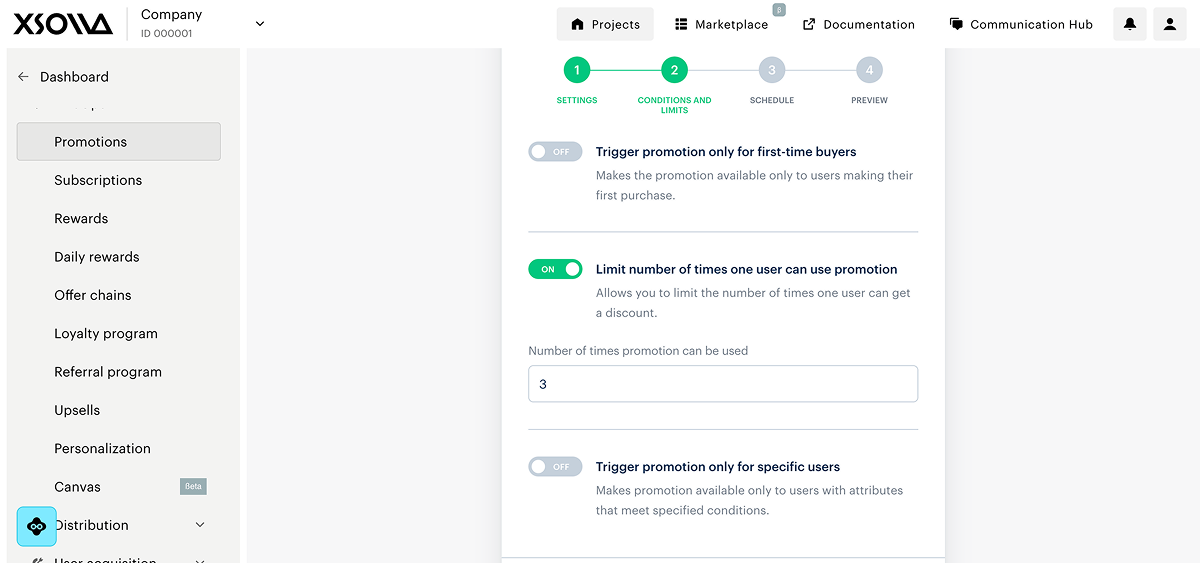Open the Projects tab
This screenshot has width=1200, height=563.
(x=605, y=24)
